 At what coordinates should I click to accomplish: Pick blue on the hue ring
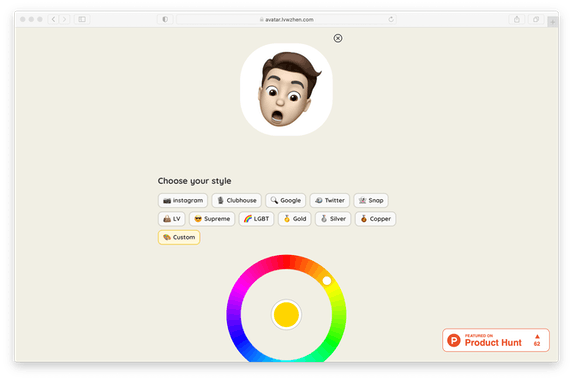click(240, 339)
